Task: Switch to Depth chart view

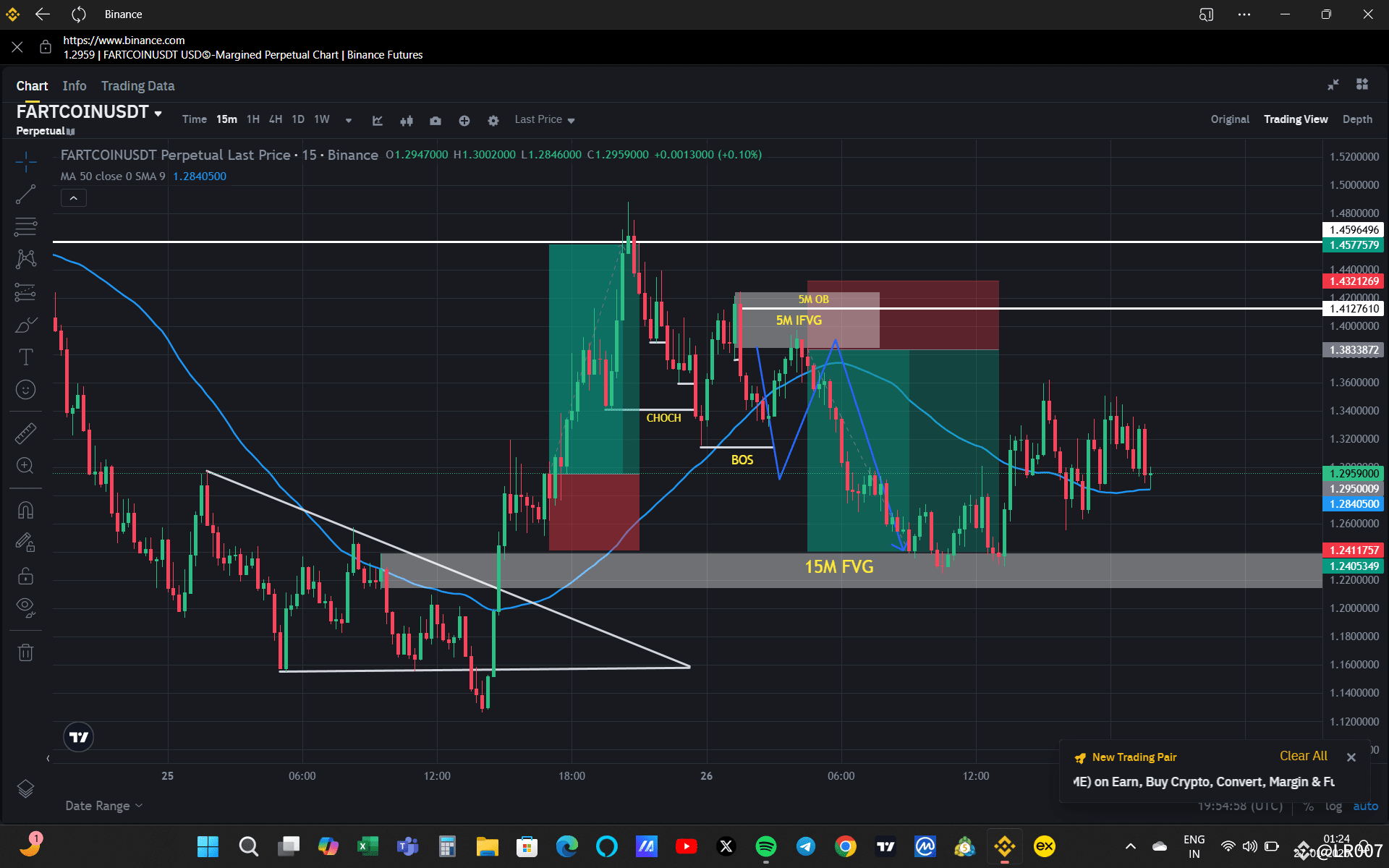Action: pos(1357,119)
